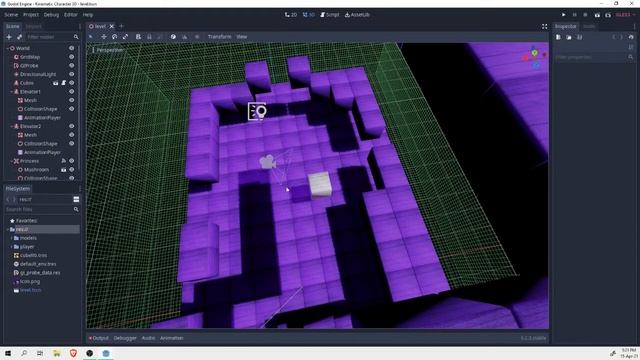
Task: Click the Pause scene button
Action: 575,15
